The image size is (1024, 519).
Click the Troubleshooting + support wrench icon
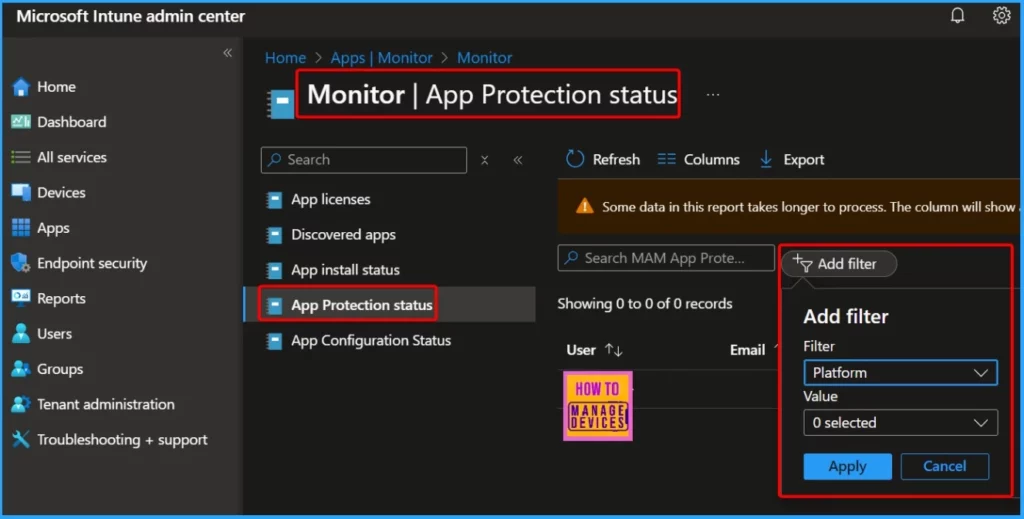[x=21, y=439]
